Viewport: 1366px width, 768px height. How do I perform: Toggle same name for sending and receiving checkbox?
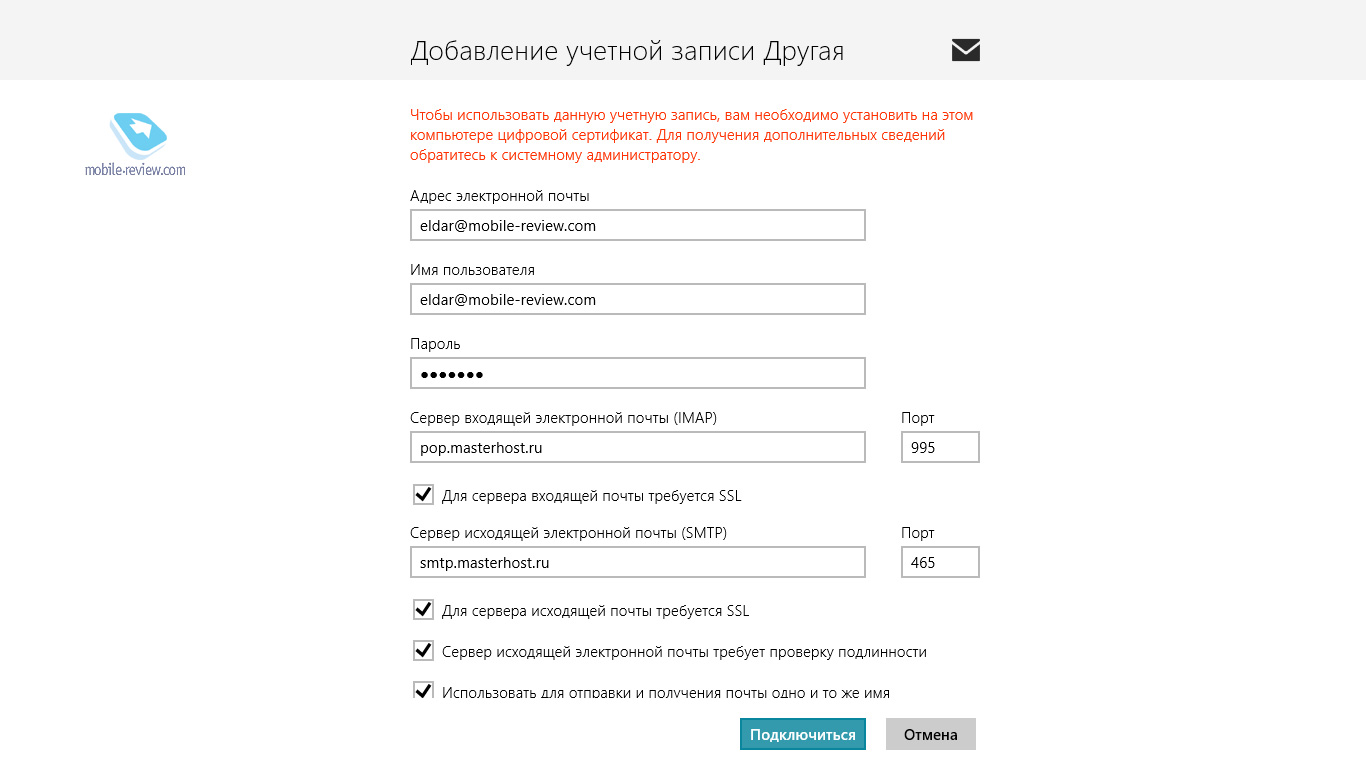click(423, 690)
